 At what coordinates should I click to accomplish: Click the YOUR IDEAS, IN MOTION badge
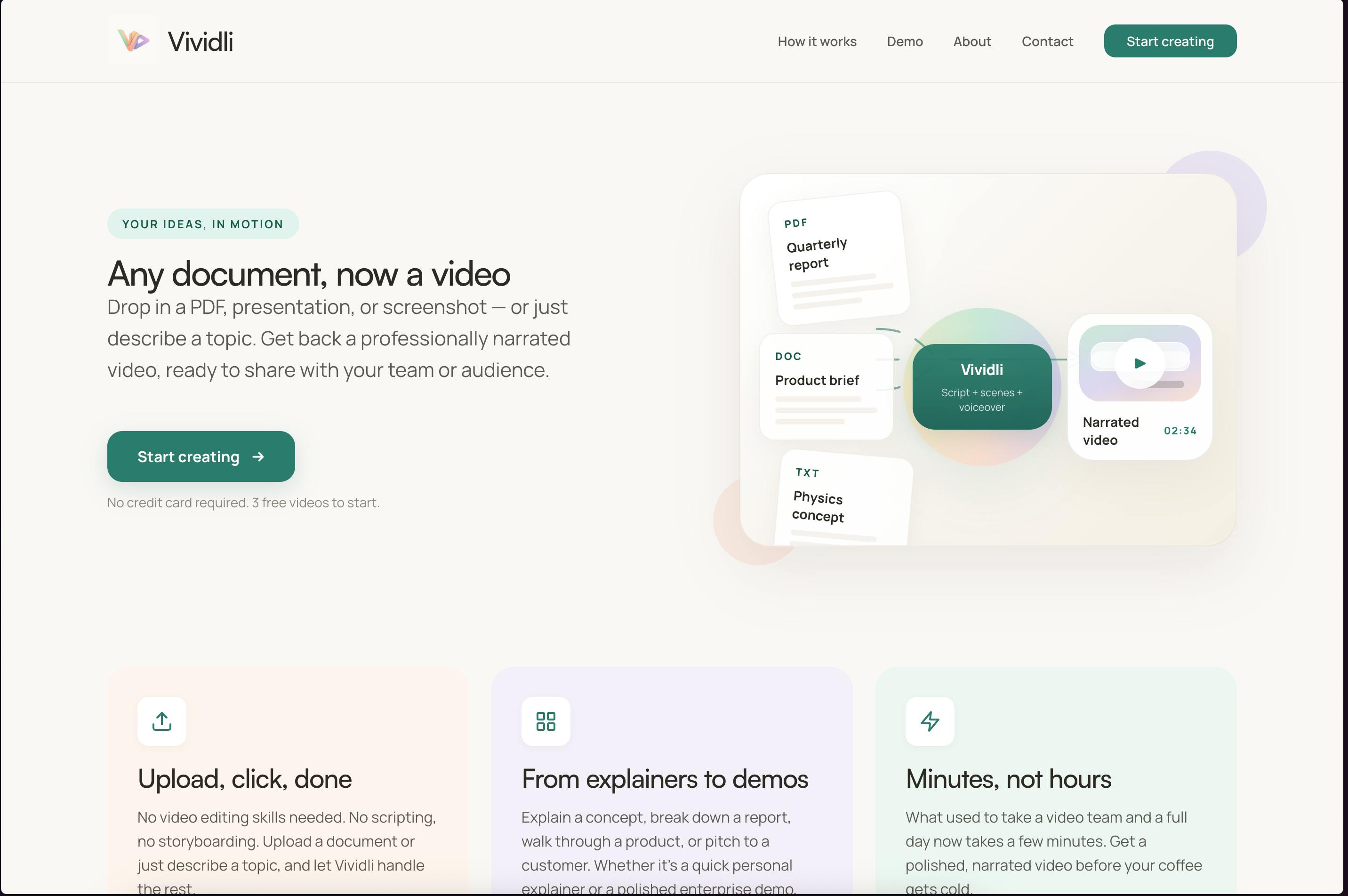tap(203, 224)
